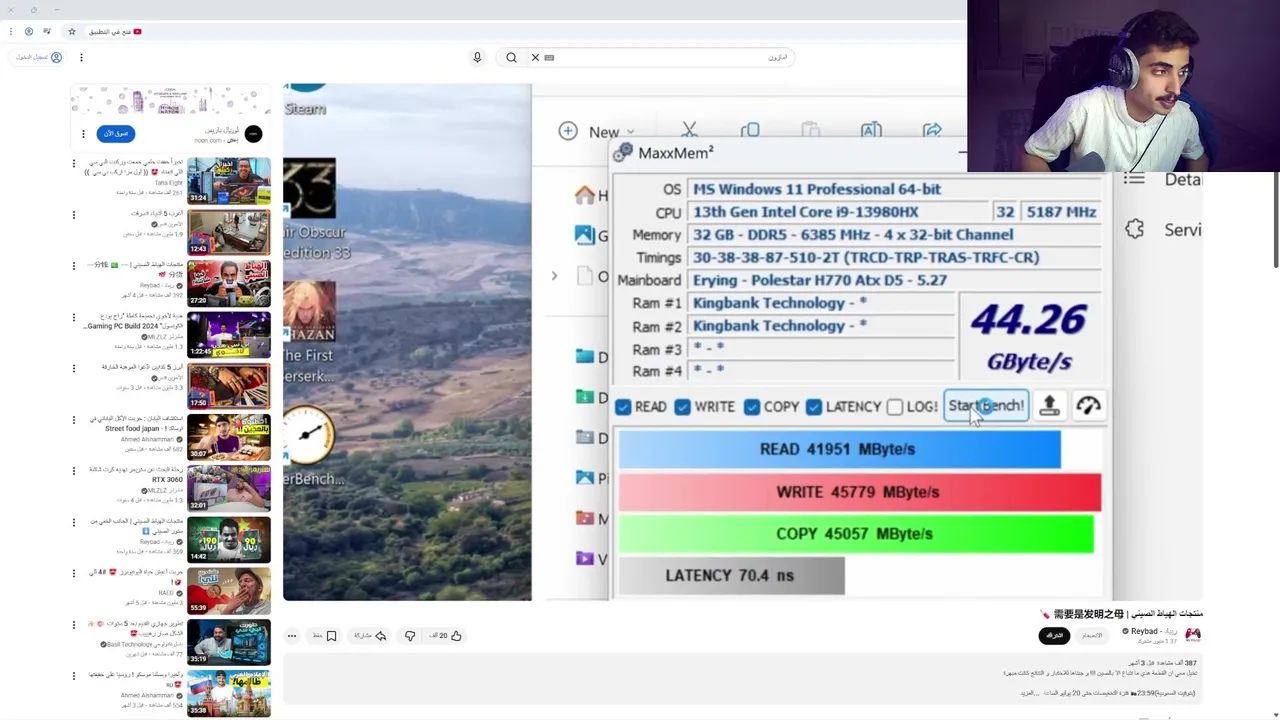Open the 12:43 video thumbnail

coord(229,232)
